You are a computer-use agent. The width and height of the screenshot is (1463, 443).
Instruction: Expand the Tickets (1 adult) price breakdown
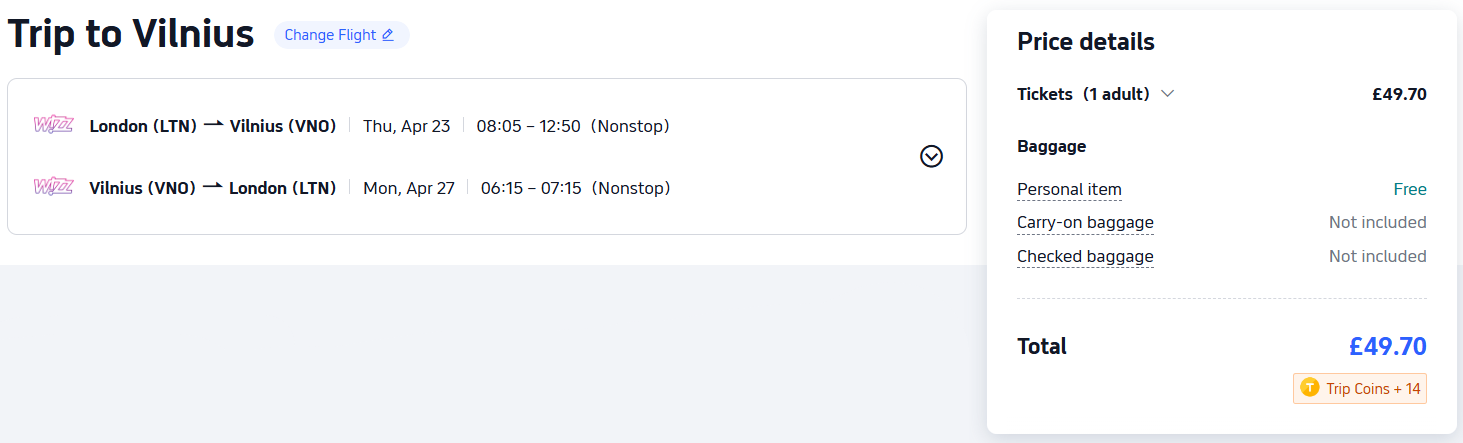[x=1167, y=94]
